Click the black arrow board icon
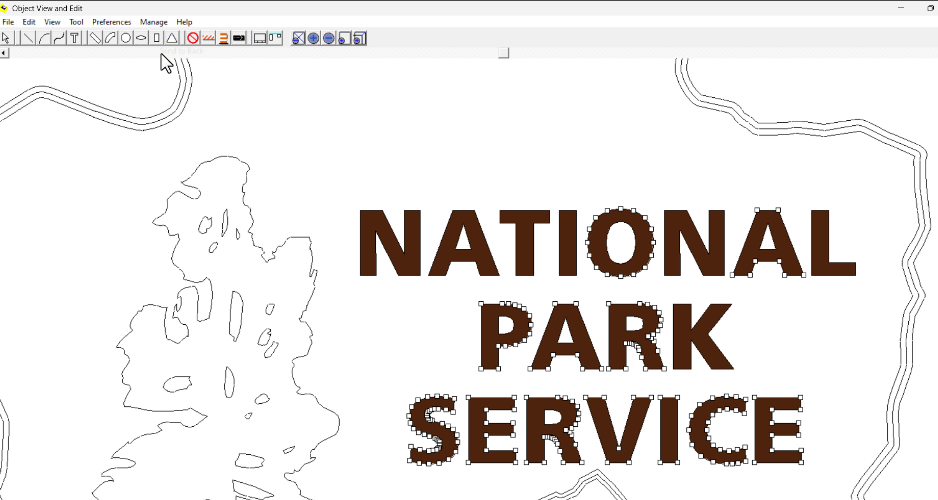This screenshot has height=500, width=938. [x=239, y=38]
